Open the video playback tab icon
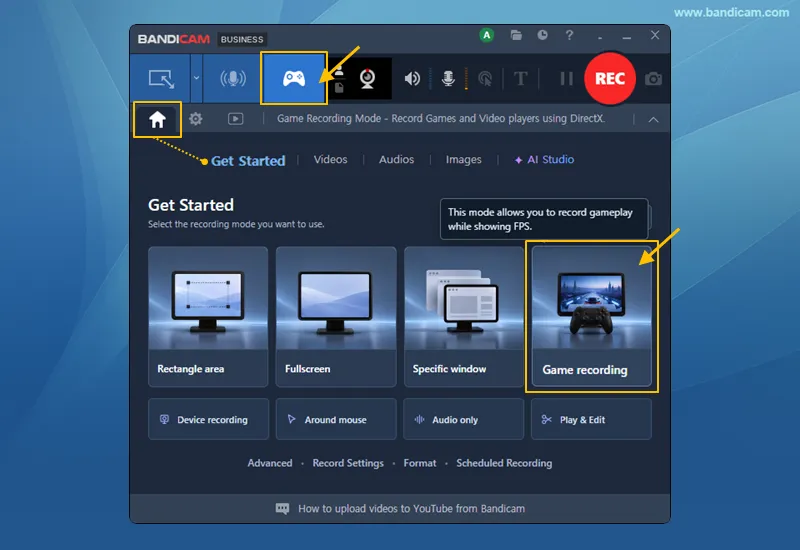The height and width of the screenshot is (550, 800). click(235, 119)
